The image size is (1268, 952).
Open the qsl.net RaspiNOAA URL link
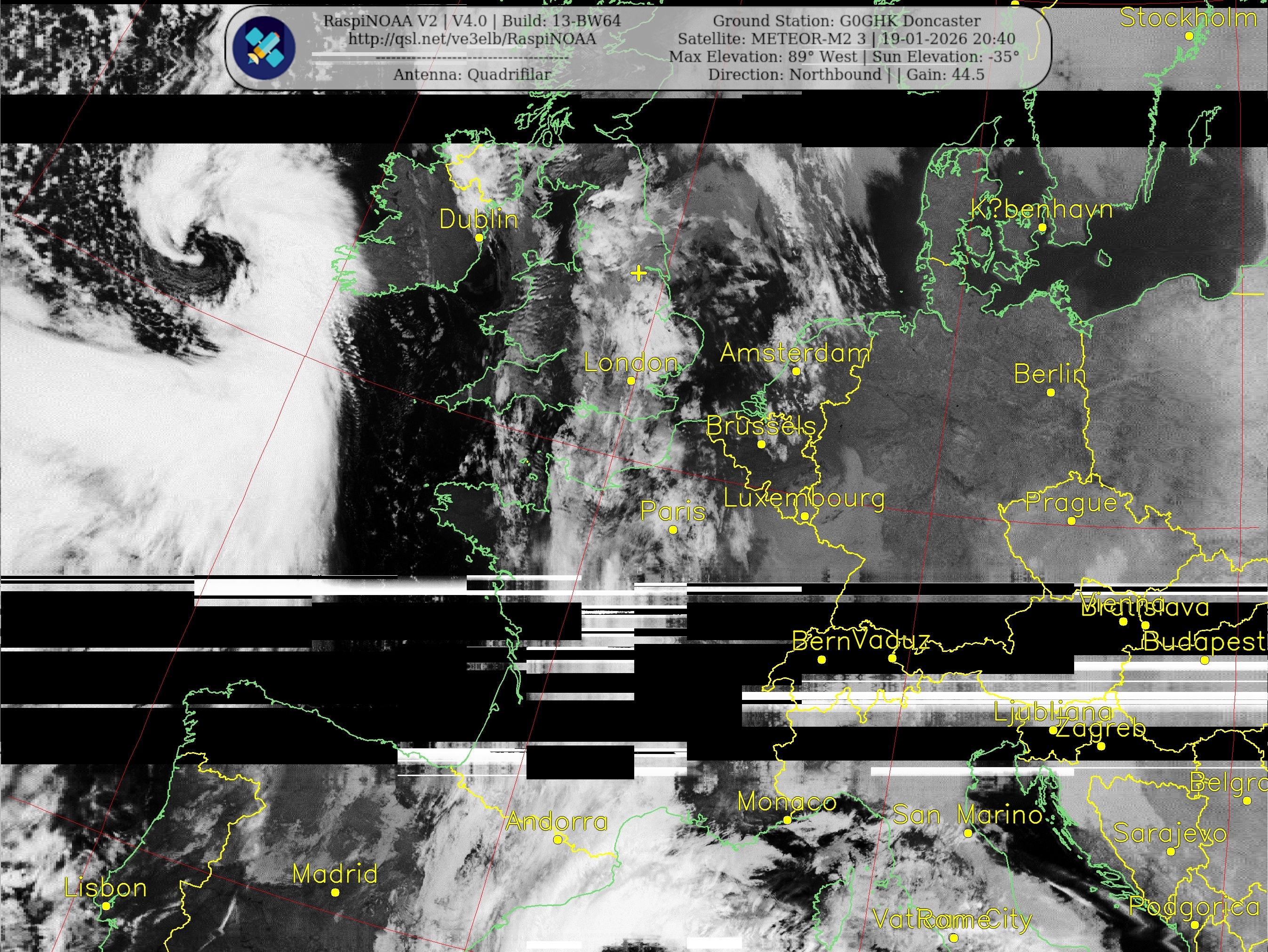(472, 39)
